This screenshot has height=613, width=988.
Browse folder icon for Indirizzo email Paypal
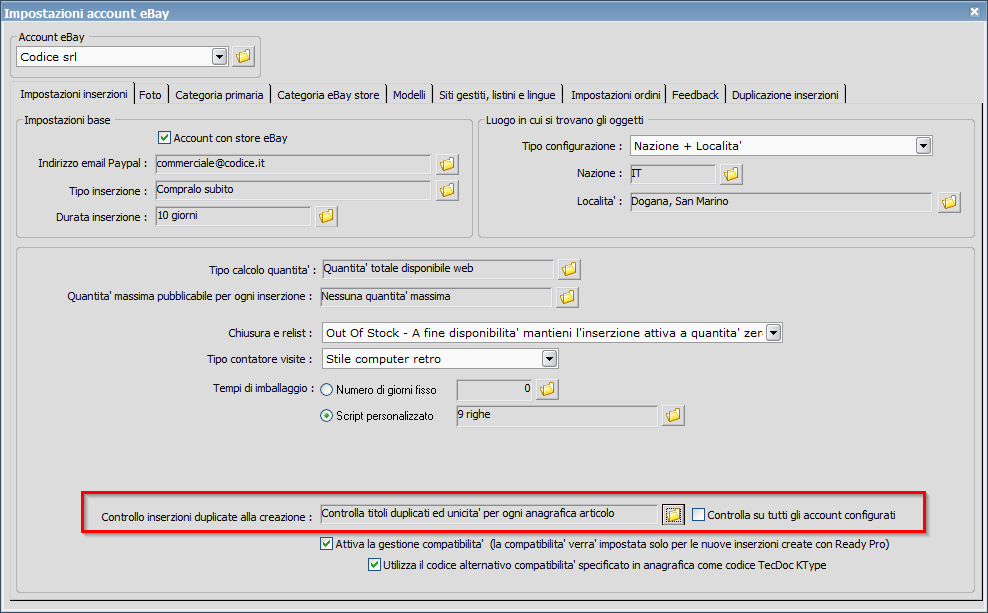(x=447, y=164)
